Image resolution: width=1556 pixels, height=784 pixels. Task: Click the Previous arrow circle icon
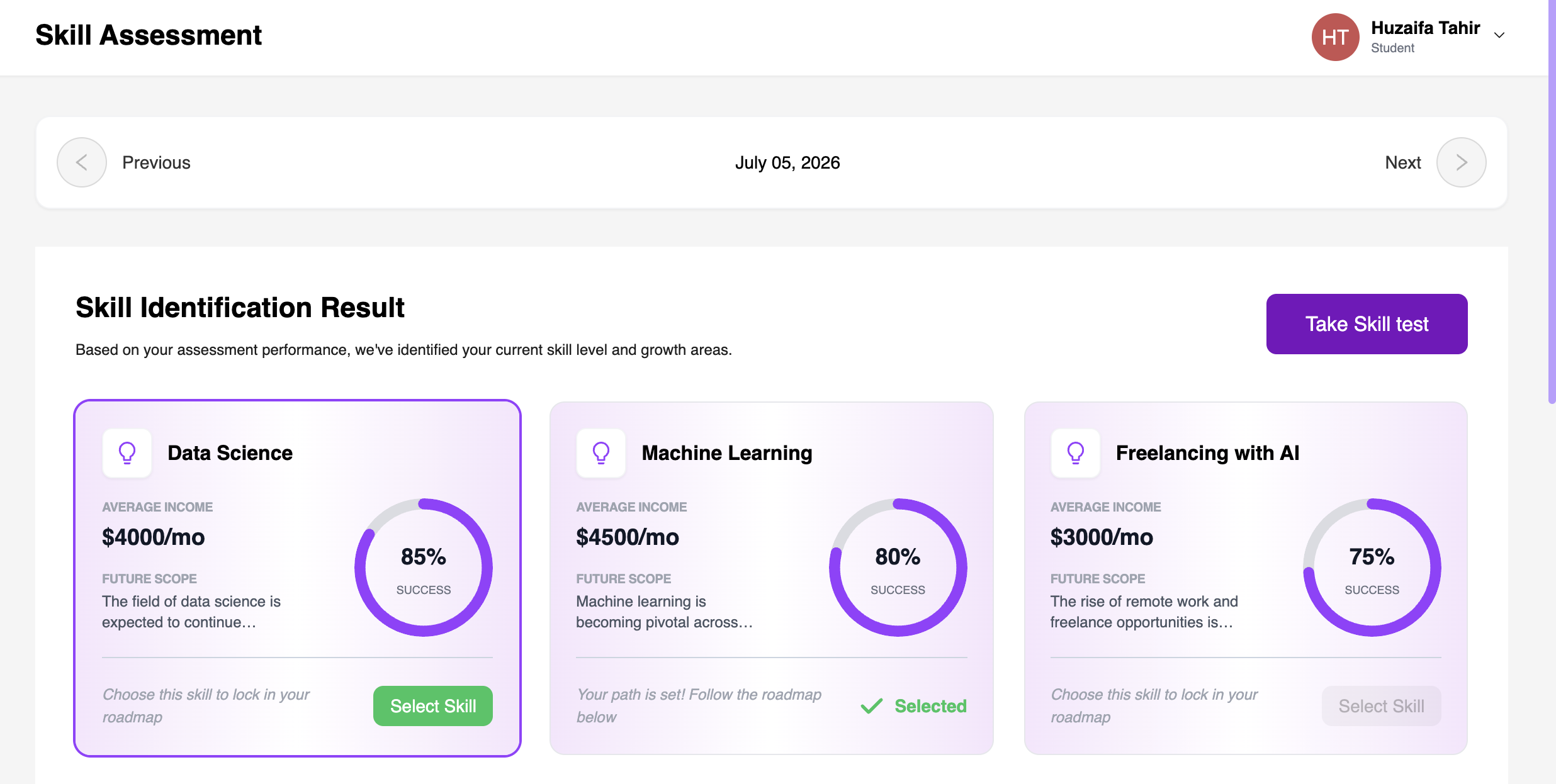(x=82, y=162)
